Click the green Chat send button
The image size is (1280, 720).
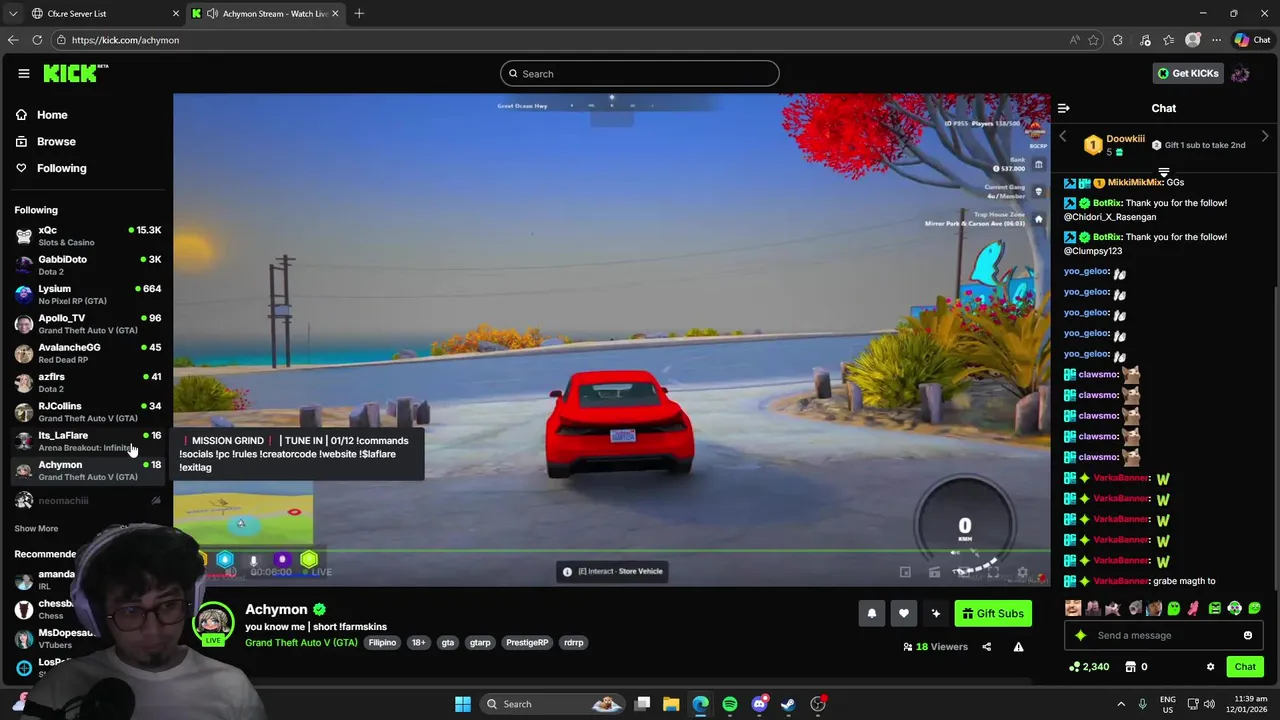click(1244, 667)
